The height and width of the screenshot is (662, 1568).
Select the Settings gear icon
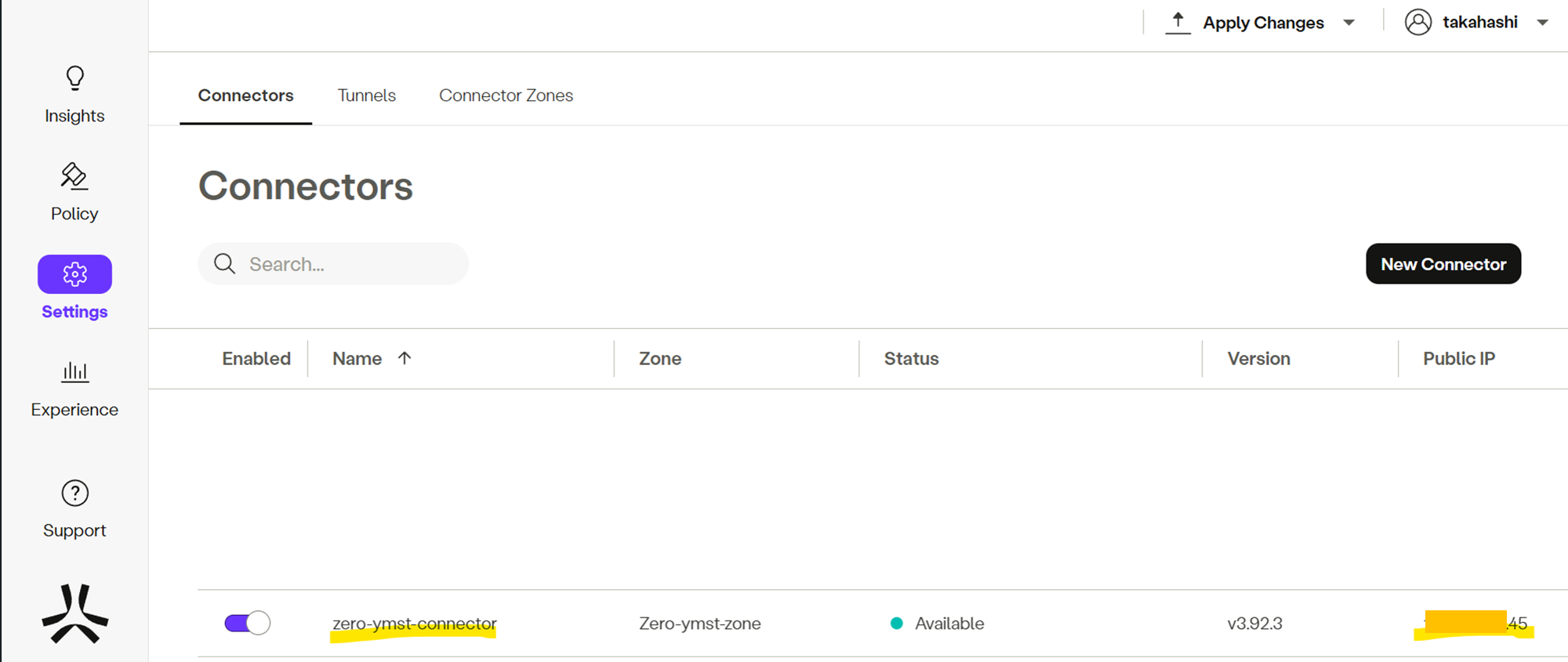pyautogui.click(x=74, y=274)
